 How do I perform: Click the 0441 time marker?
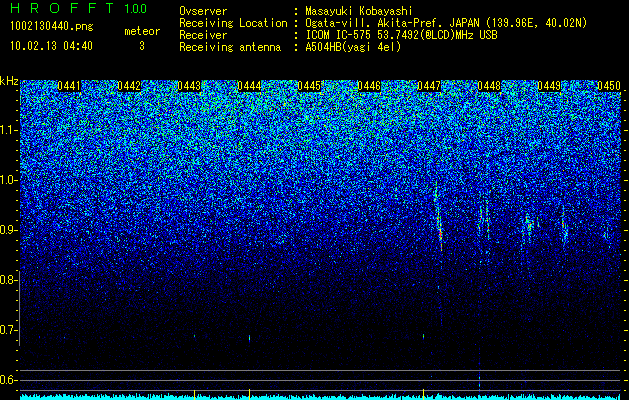pos(69,86)
